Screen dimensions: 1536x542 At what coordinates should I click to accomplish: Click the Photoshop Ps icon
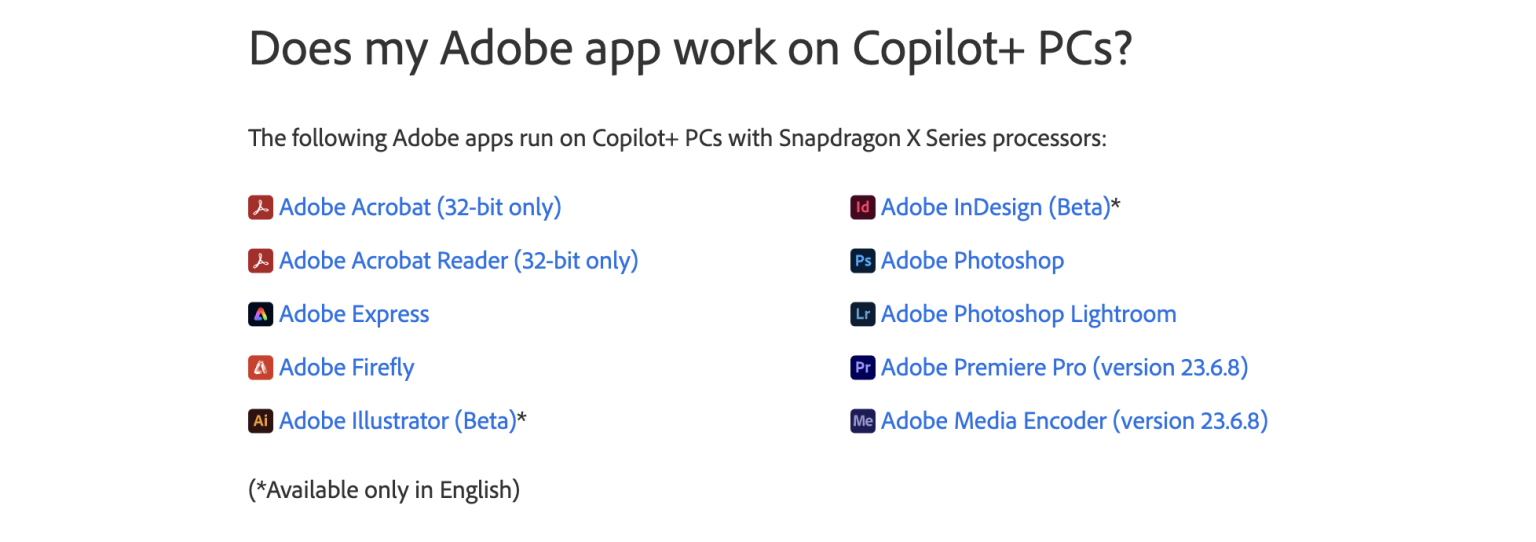863,261
